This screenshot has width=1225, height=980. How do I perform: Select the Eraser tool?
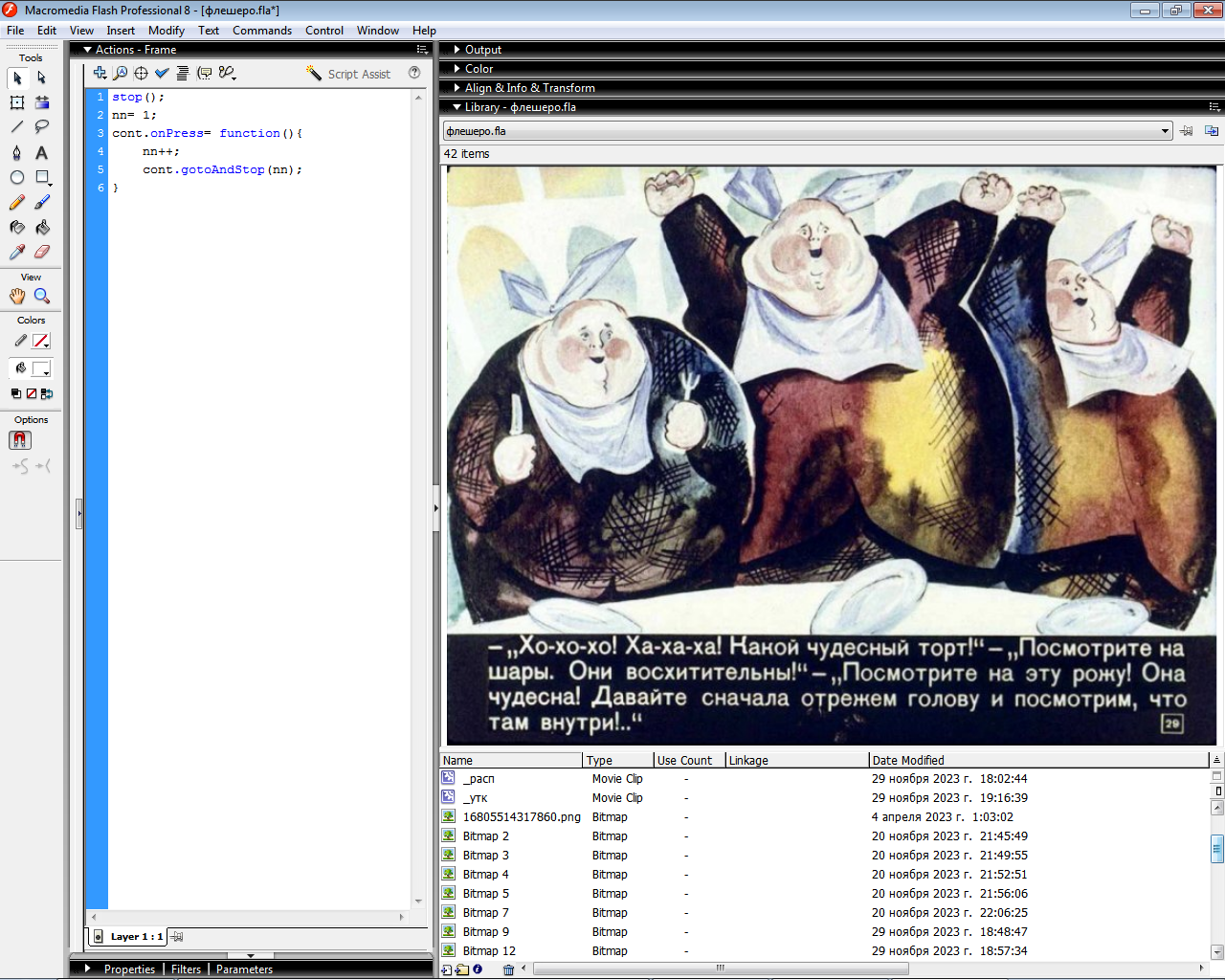pyautogui.click(x=42, y=252)
